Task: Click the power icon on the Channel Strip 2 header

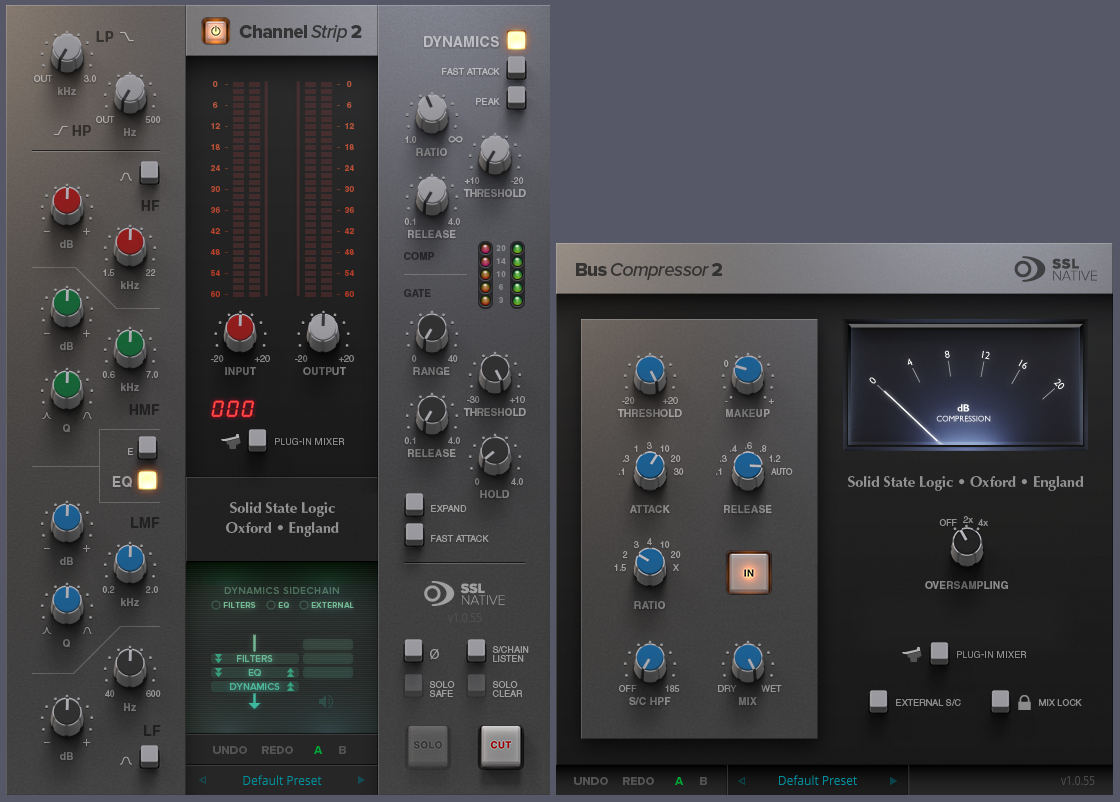Action: point(214,31)
